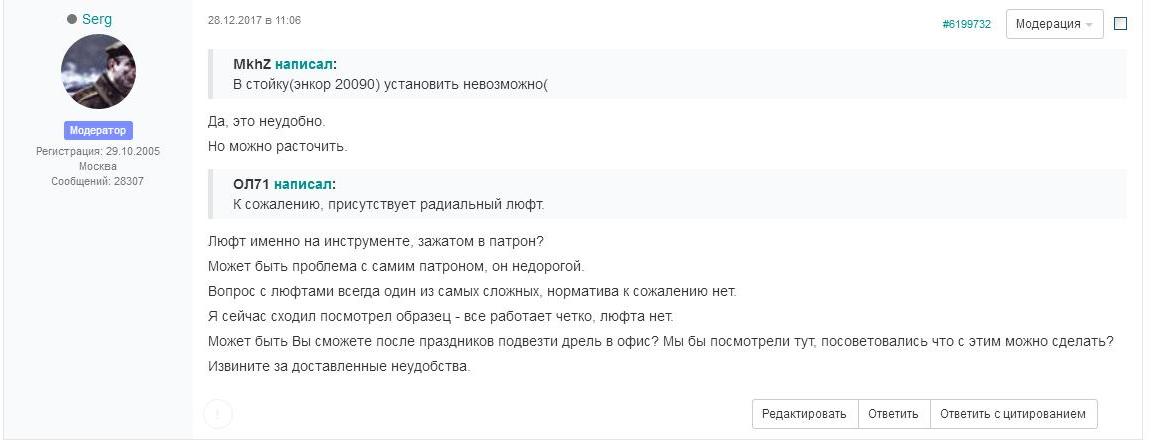Image resolution: width=1154 pixels, height=442 pixels.
Task: Click the Модератор badge under the avatar
Action: pos(98,130)
